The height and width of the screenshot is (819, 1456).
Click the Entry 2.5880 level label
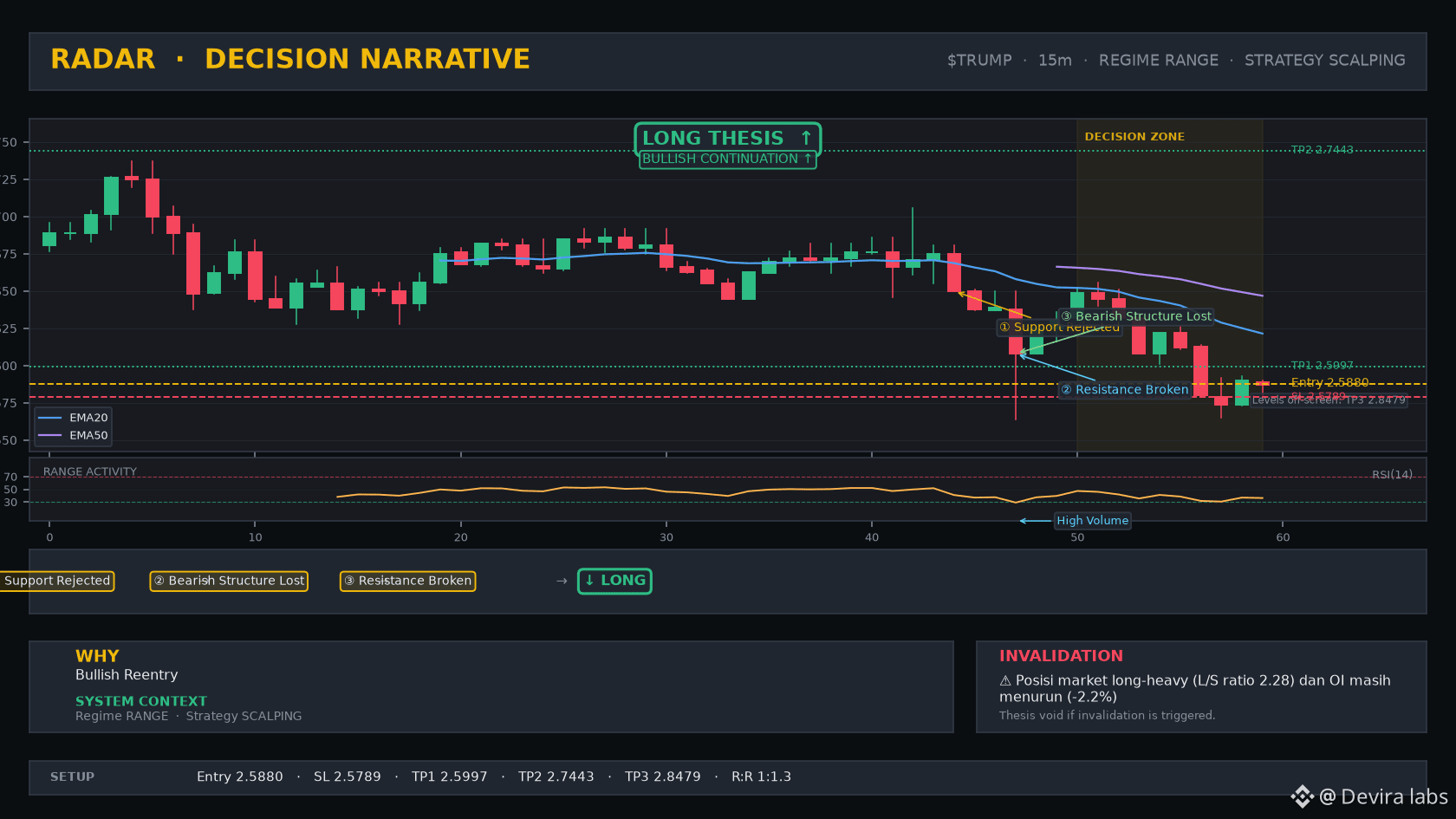click(x=1329, y=382)
